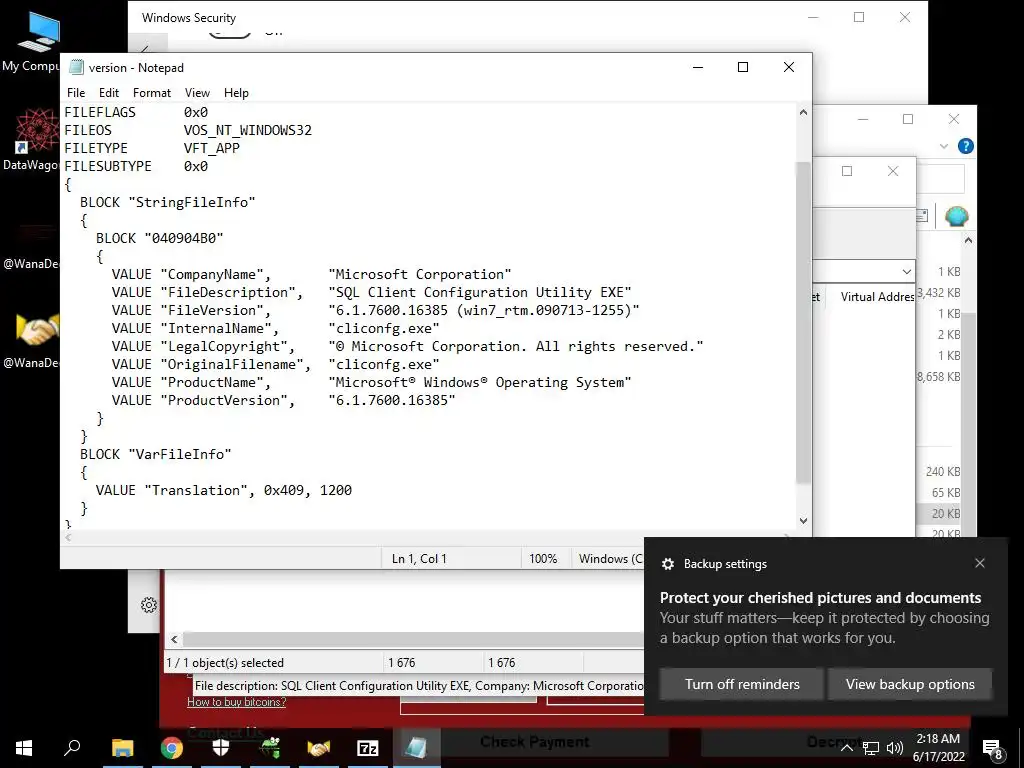This screenshot has height=768, width=1024.
Task: Click the Notepad vertical scrollbar thumb
Action: [803, 321]
